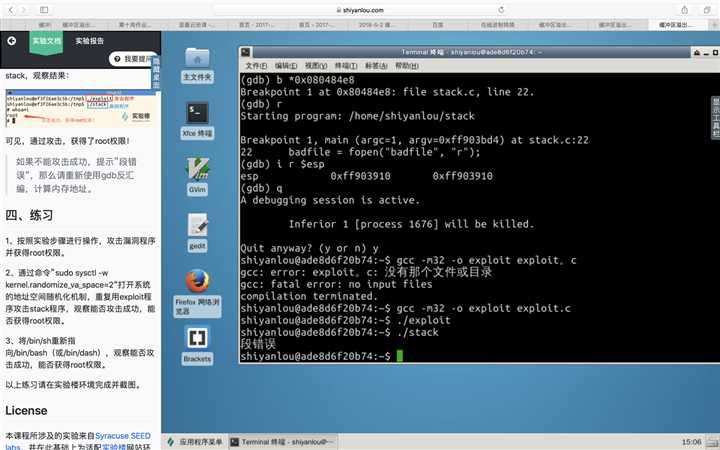
Task: Click the white circular back arrow in lab panel
Action: click(x=11, y=41)
